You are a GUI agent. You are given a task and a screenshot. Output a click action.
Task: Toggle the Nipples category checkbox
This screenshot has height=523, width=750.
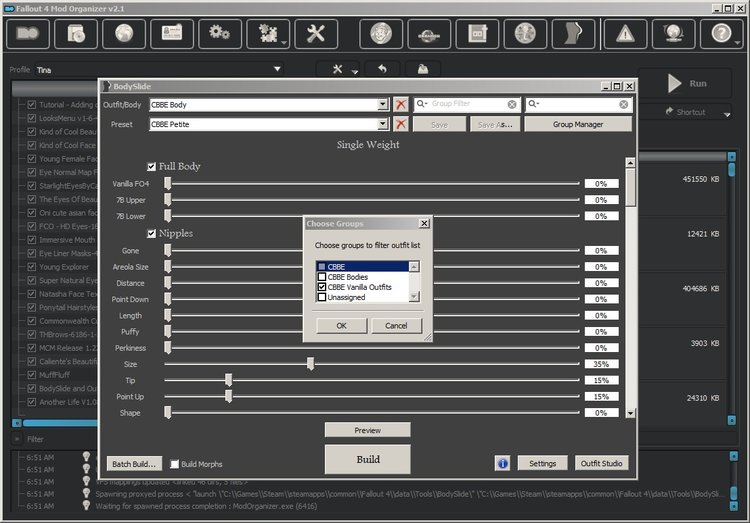point(151,234)
